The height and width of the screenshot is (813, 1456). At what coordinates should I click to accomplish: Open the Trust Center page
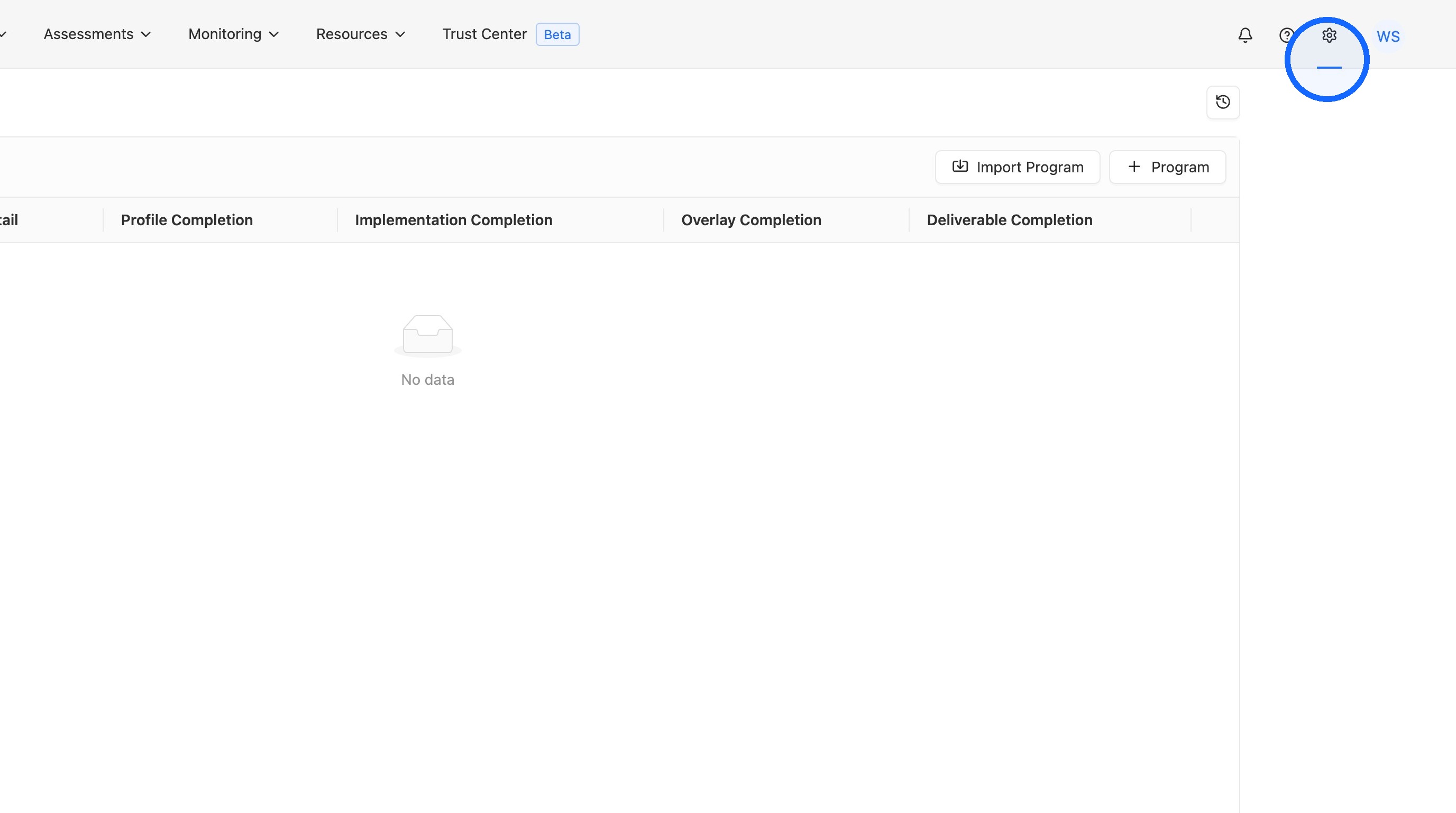(484, 34)
